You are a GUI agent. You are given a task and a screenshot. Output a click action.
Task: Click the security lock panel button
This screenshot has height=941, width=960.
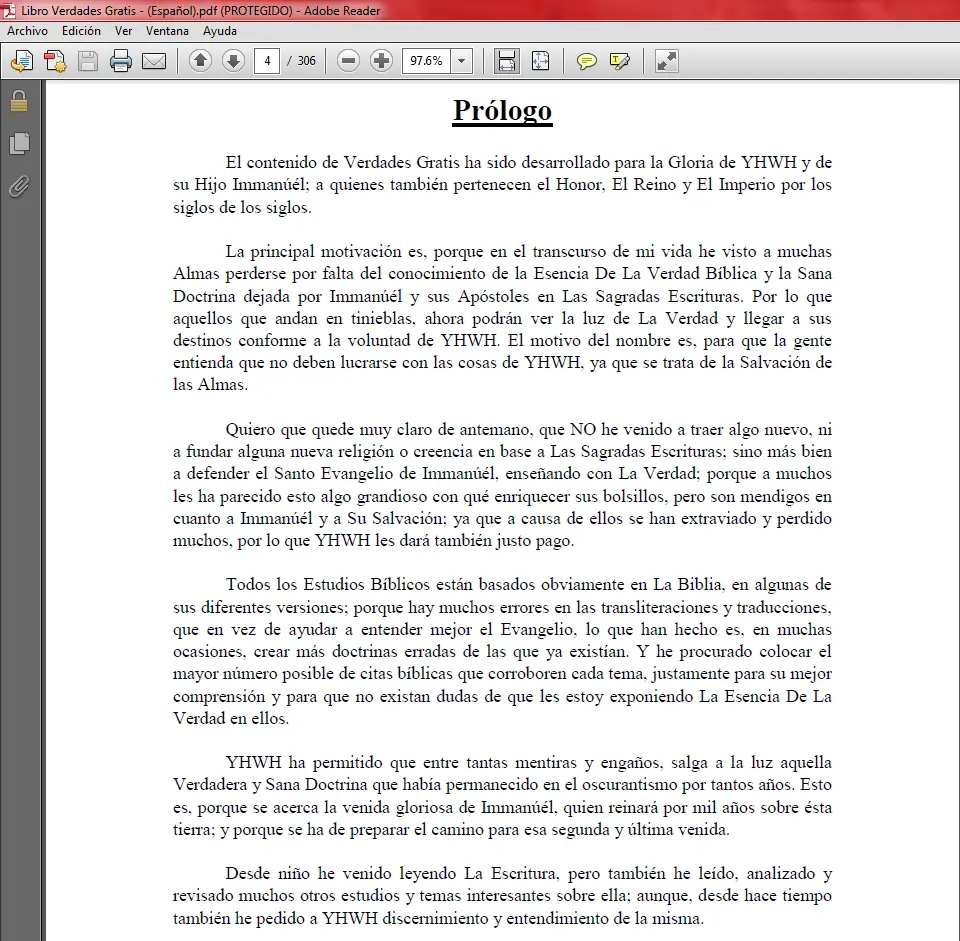click(x=19, y=101)
